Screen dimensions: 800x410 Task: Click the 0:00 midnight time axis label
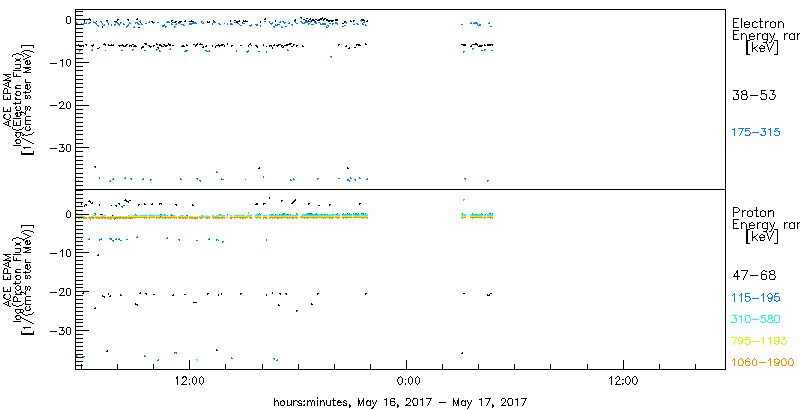pyautogui.click(x=407, y=380)
